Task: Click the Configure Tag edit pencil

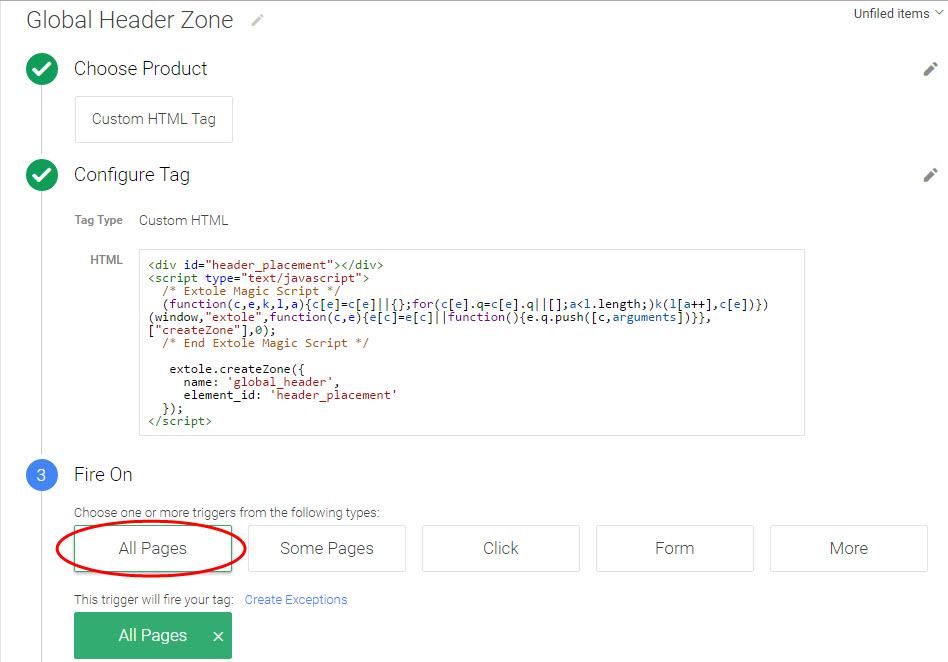Action: 930,175
